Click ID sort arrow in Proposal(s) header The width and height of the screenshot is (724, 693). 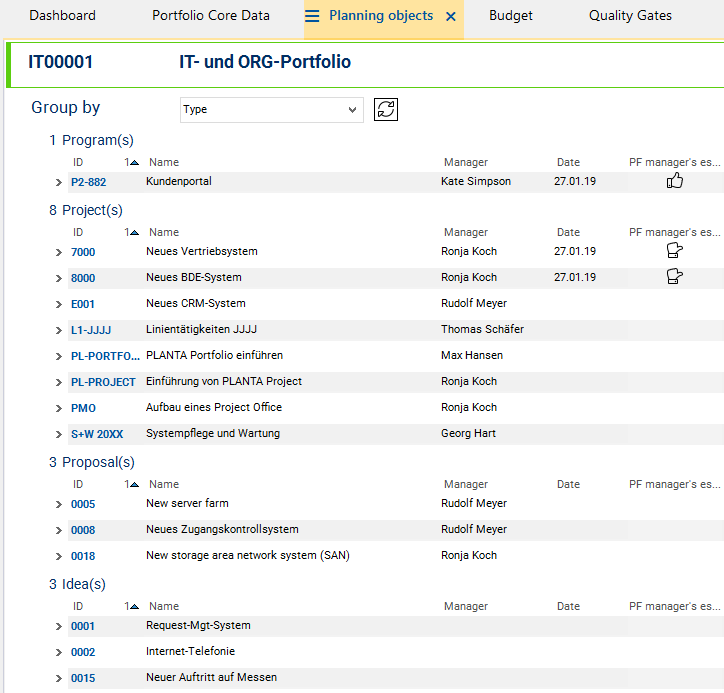pos(132,484)
